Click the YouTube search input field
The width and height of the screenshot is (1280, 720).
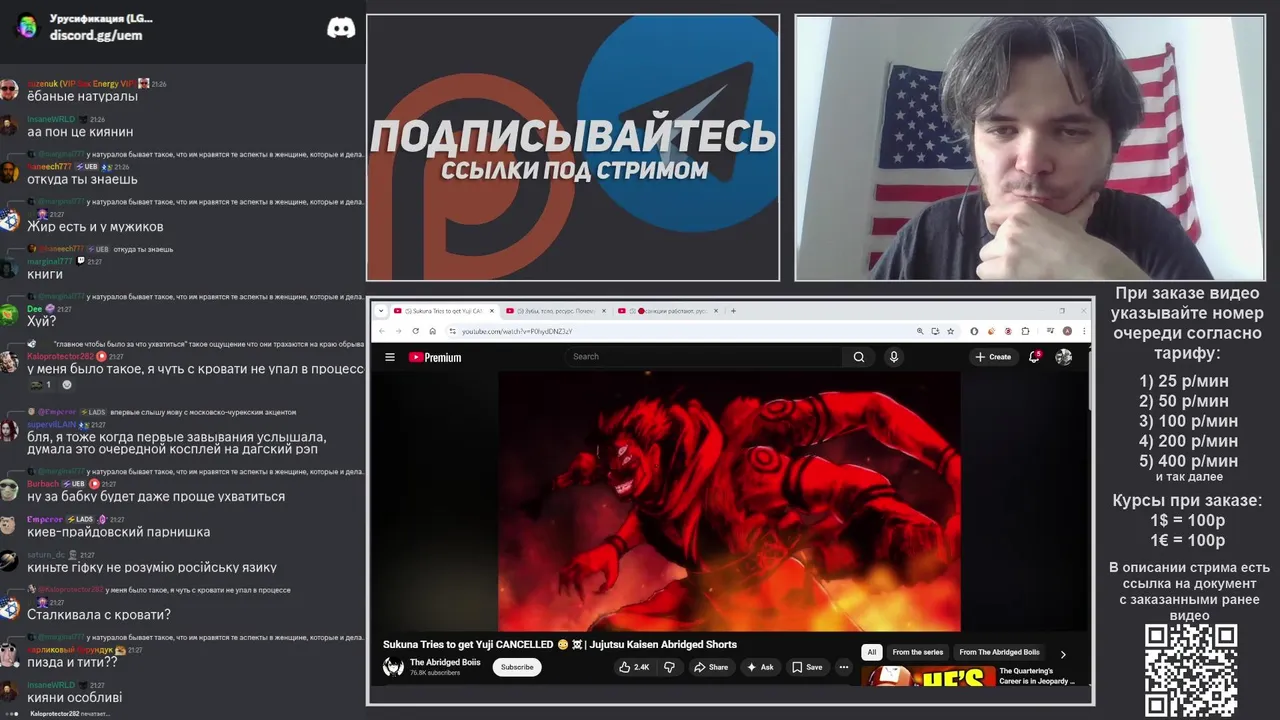click(x=706, y=357)
